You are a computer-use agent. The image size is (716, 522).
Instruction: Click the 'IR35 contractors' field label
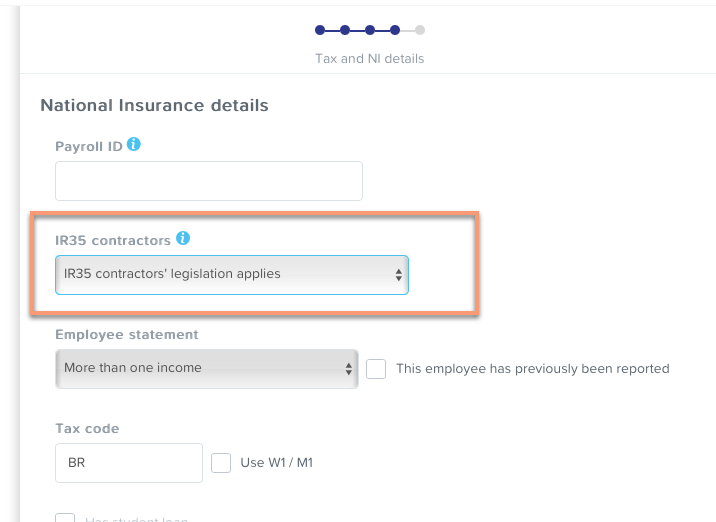tap(113, 241)
